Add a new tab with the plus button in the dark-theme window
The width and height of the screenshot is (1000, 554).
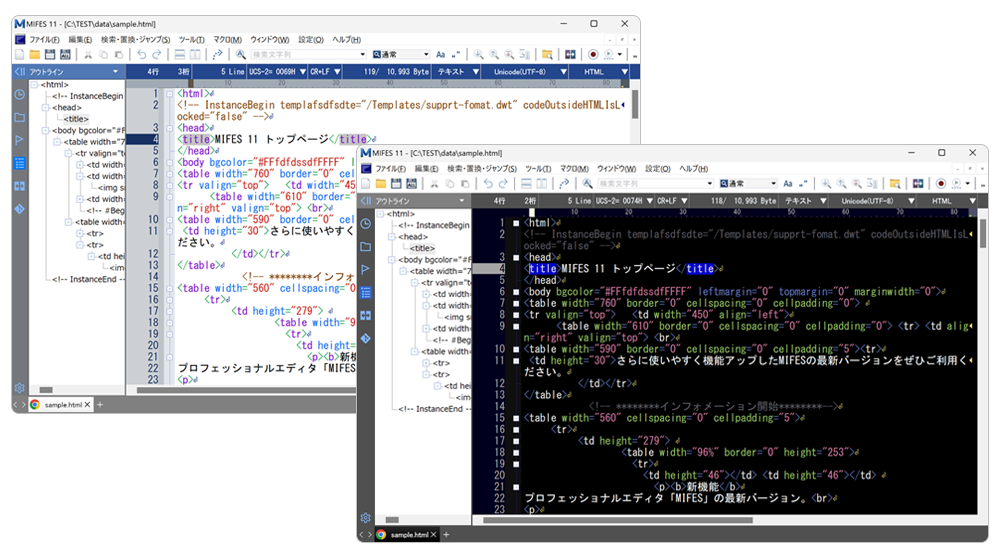coord(446,535)
